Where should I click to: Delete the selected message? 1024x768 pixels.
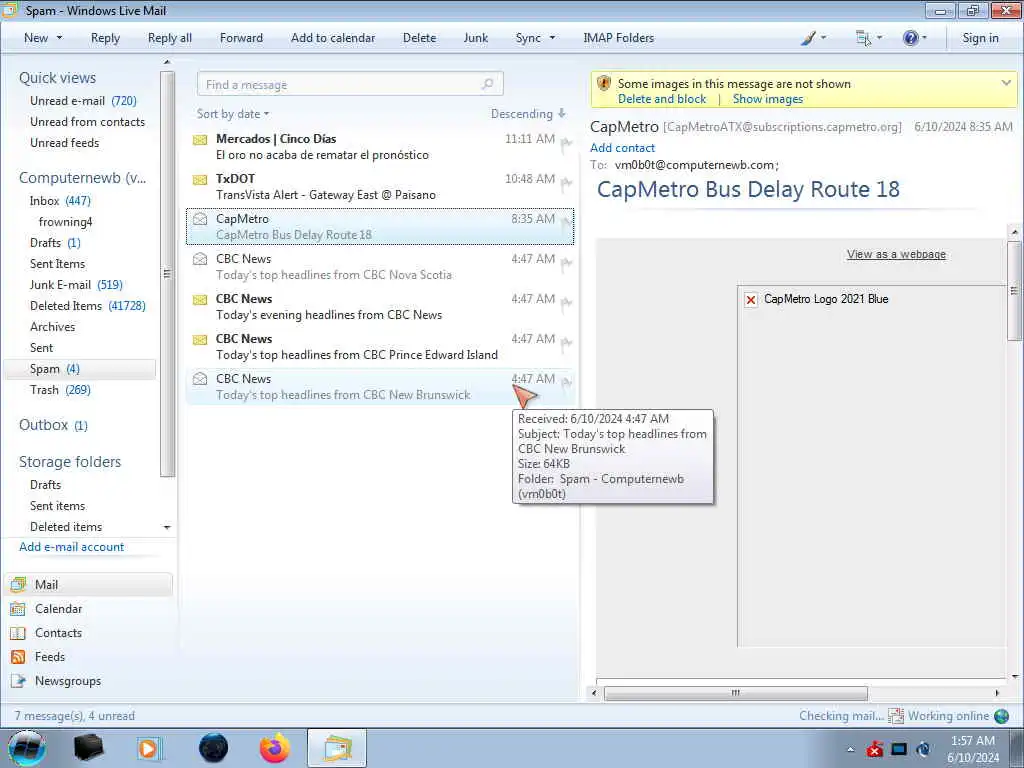pyautogui.click(x=419, y=38)
